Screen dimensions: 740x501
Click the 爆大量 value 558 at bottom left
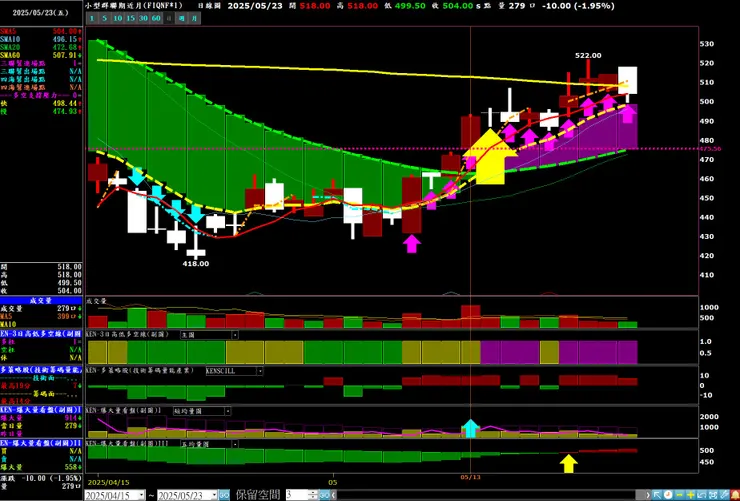70,467
